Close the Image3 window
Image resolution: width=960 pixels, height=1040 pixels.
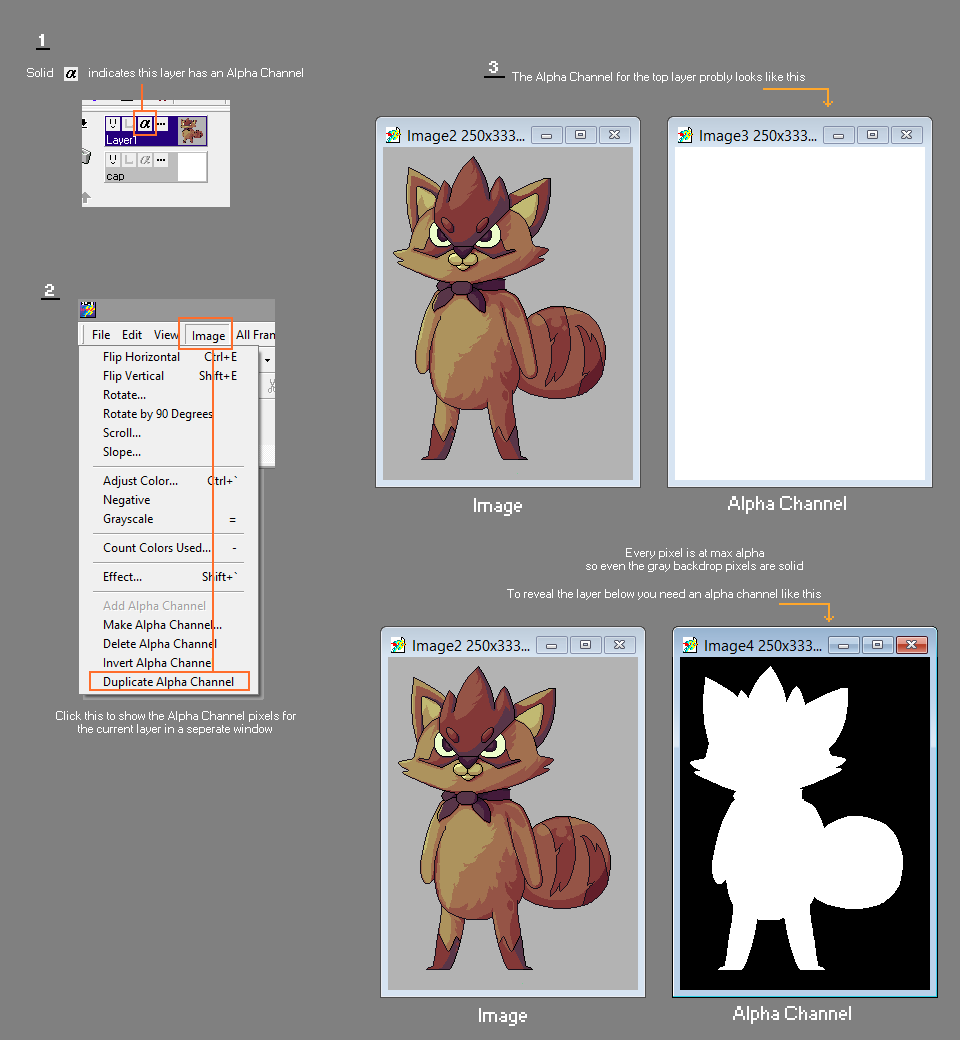[906, 135]
